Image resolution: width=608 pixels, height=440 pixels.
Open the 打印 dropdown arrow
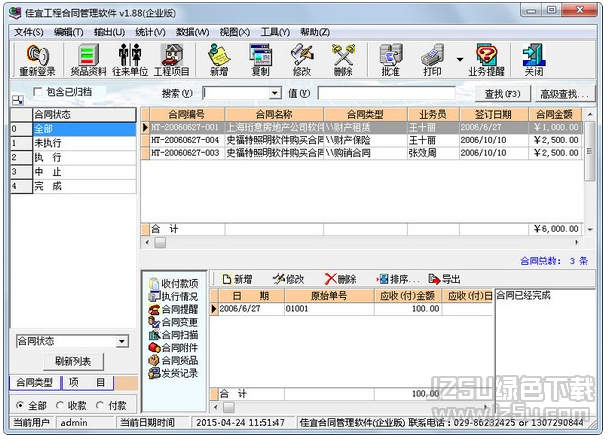pos(460,59)
